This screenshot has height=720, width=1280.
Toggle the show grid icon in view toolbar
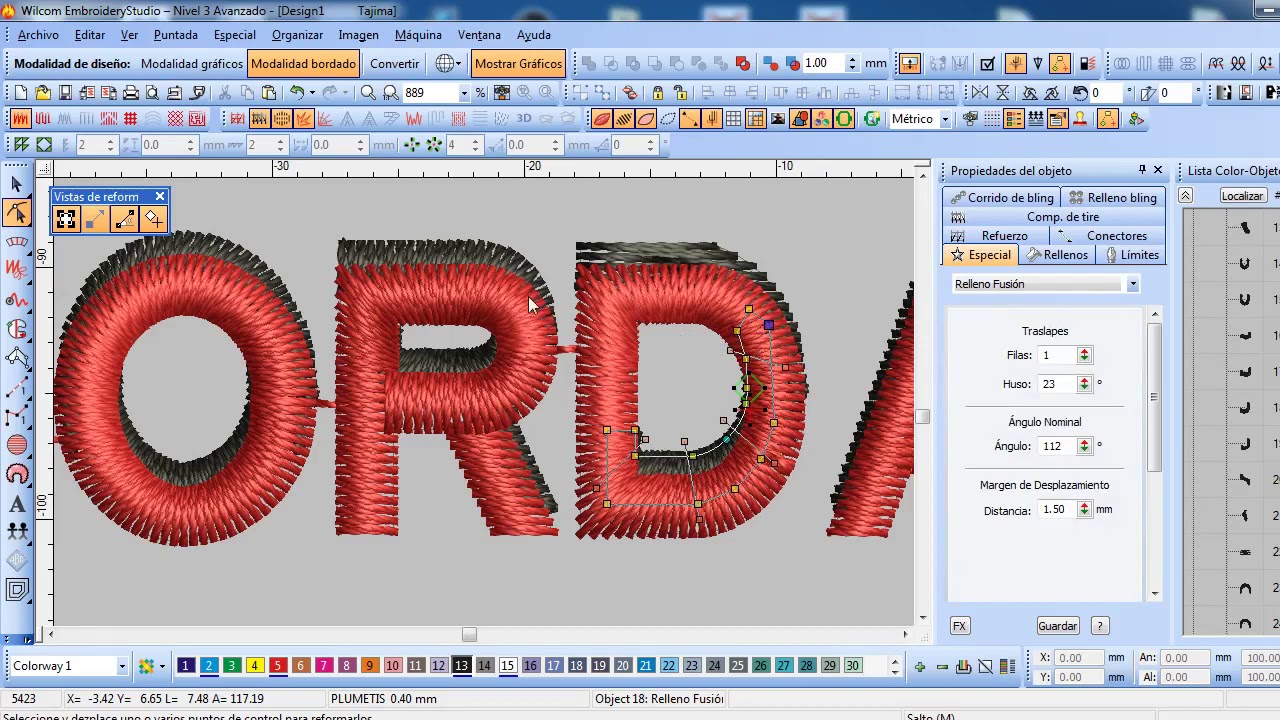(x=733, y=118)
